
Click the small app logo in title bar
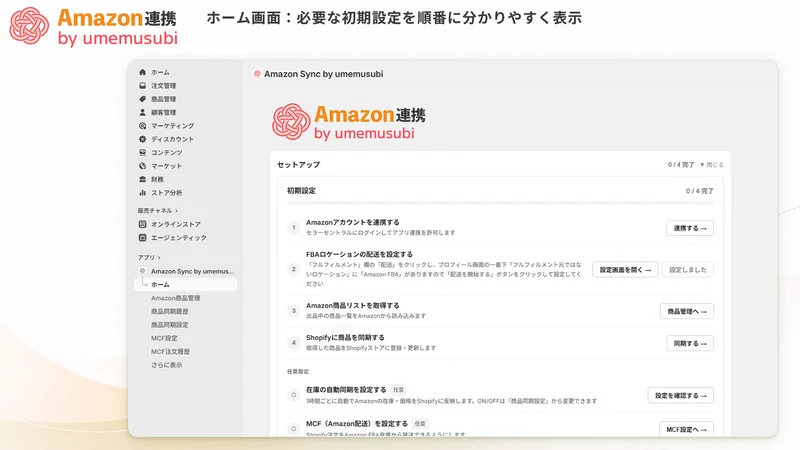257,74
